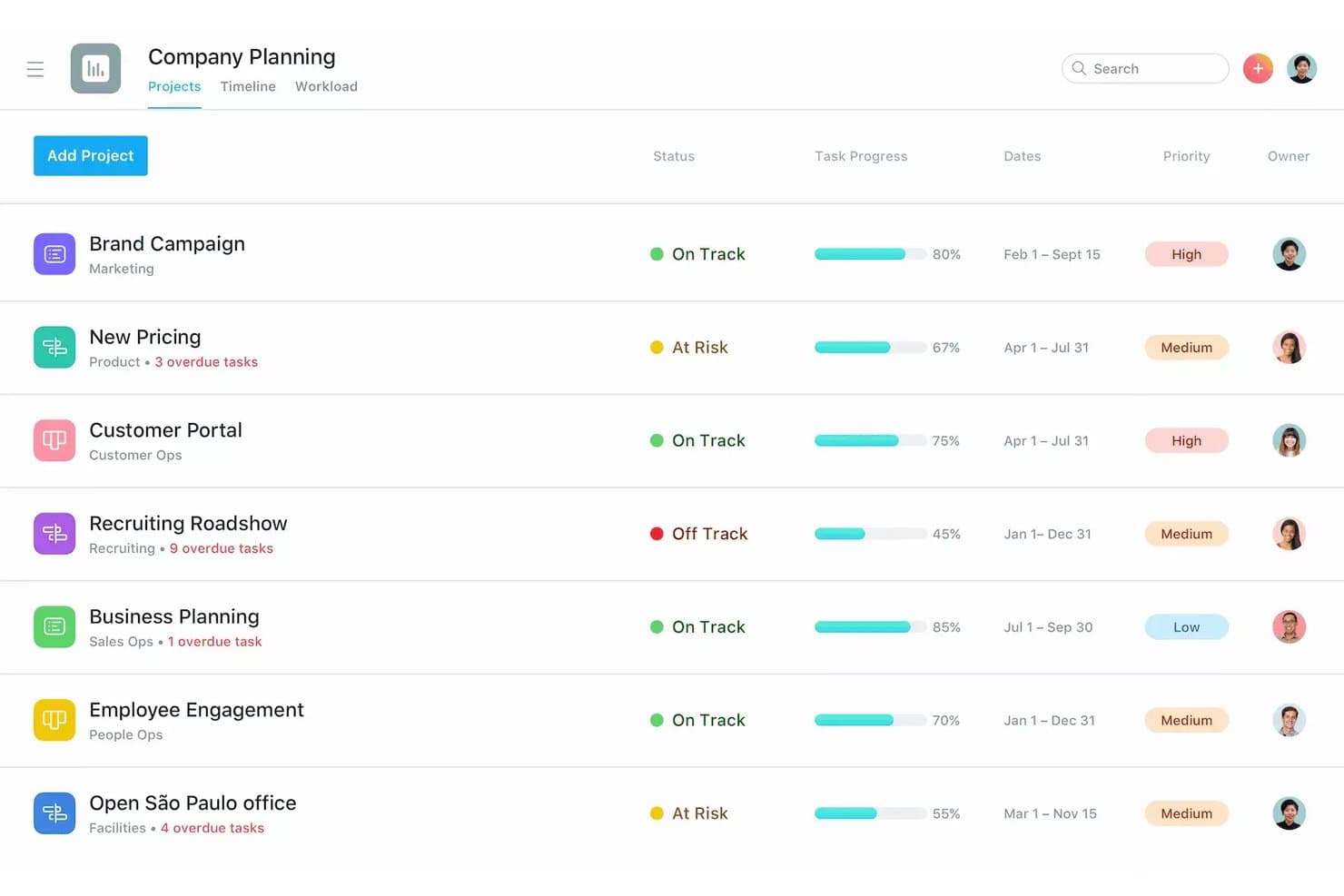Click the Search input field
Screen dimensions: 1344x896
[1145, 69]
